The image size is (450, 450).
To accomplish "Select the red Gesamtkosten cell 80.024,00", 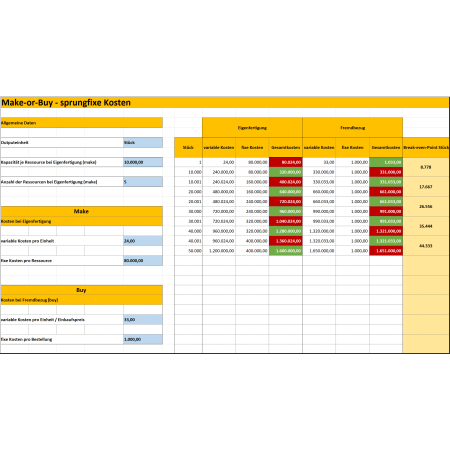I will point(286,162).
